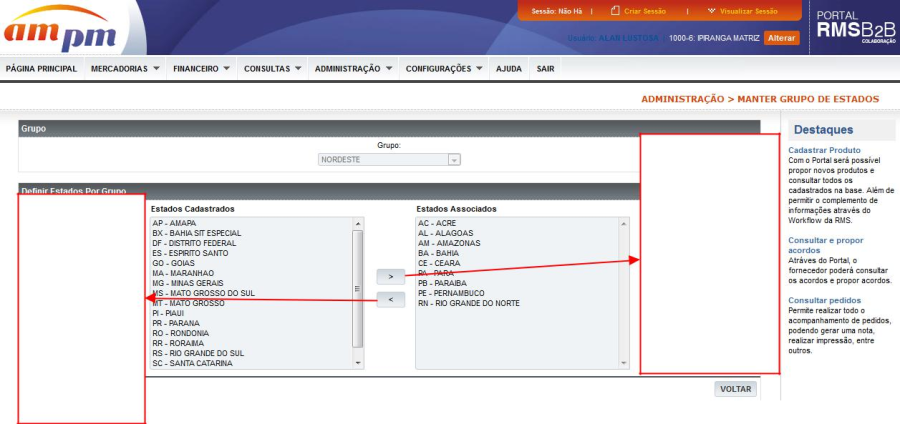Expand Mercadorias dropdown arrow

tap(156, 68)
